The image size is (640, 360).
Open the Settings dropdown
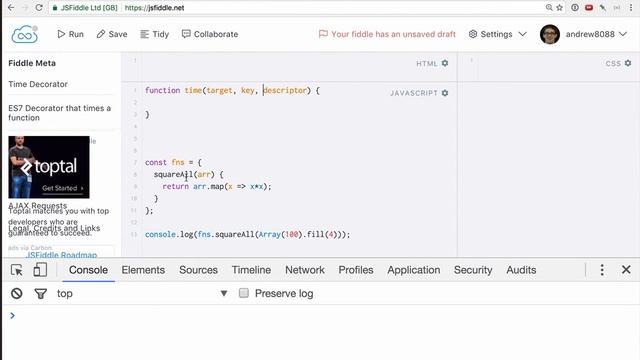[497, 34]
